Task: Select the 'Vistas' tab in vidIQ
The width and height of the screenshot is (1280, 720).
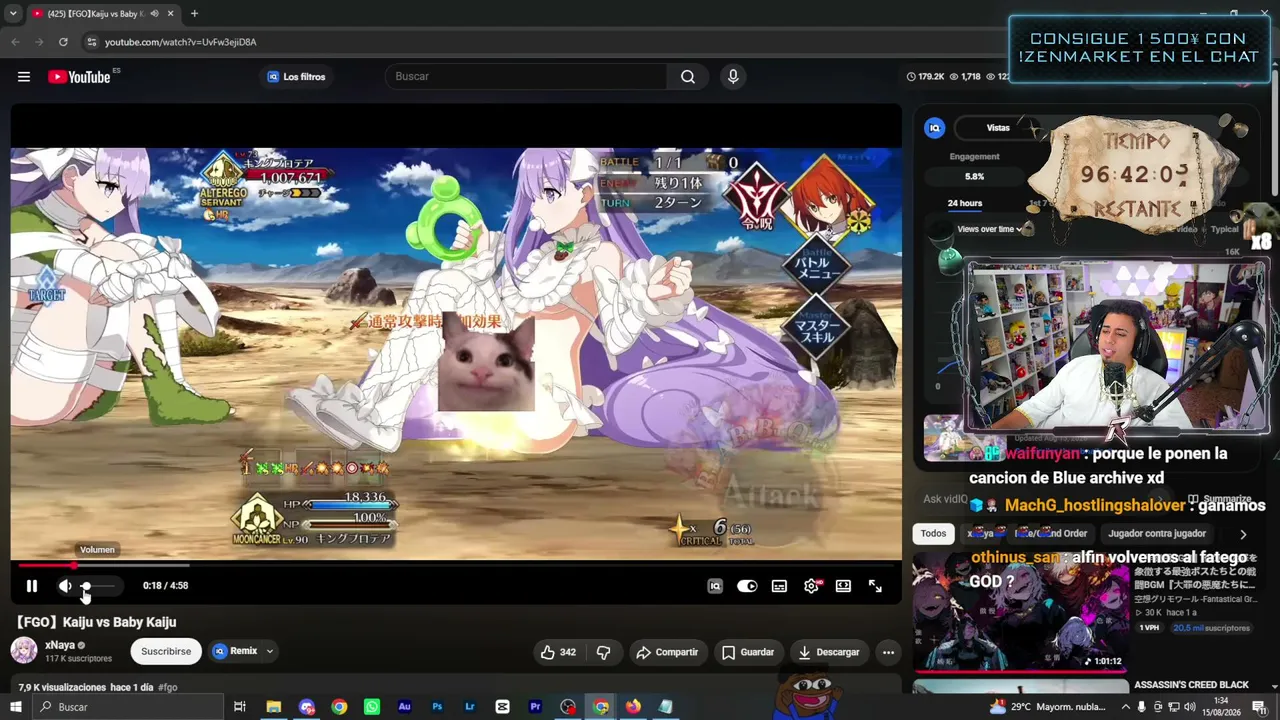Action: pos(998,128)
